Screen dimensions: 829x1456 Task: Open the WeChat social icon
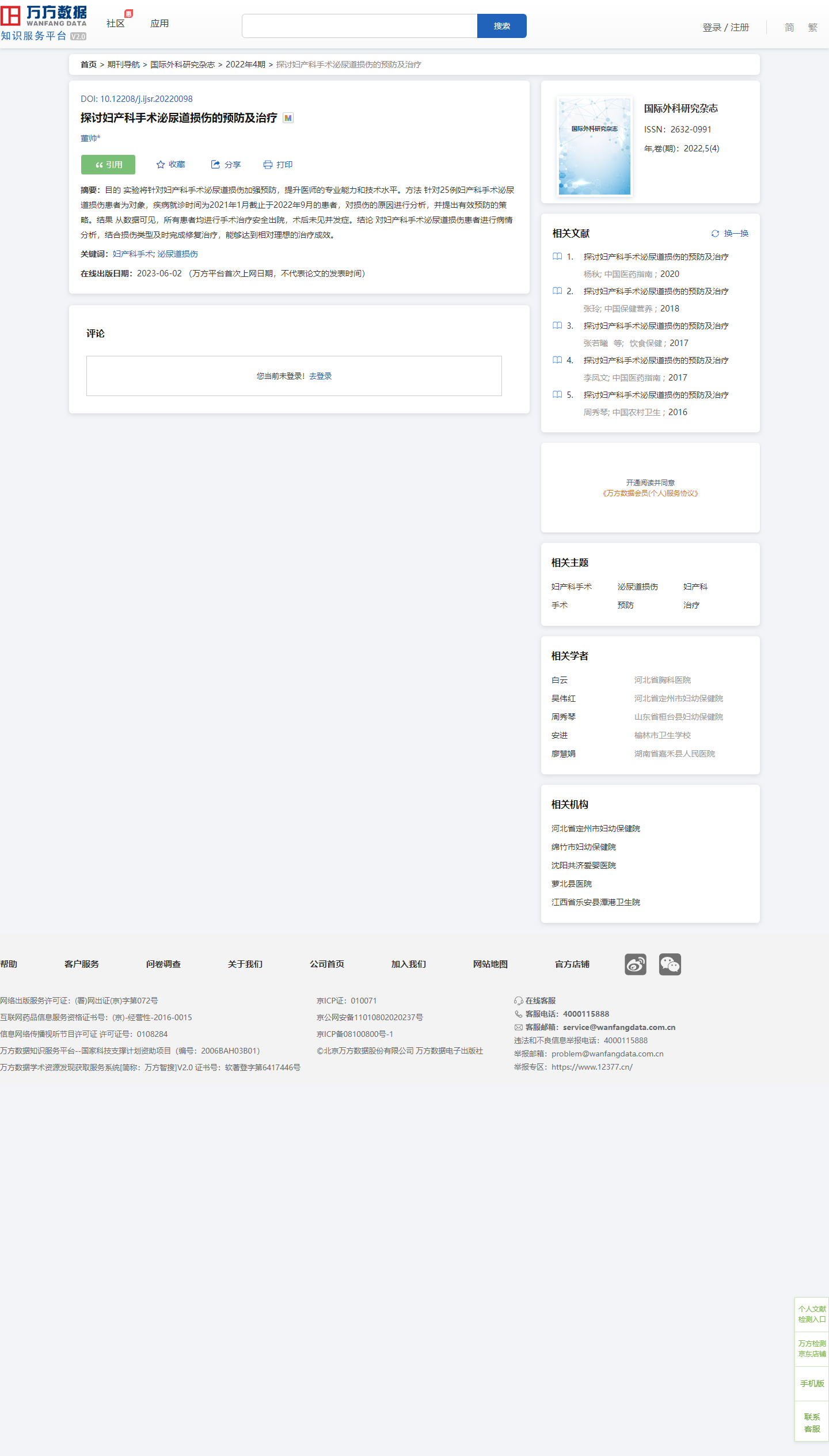[x=670, y=964]
